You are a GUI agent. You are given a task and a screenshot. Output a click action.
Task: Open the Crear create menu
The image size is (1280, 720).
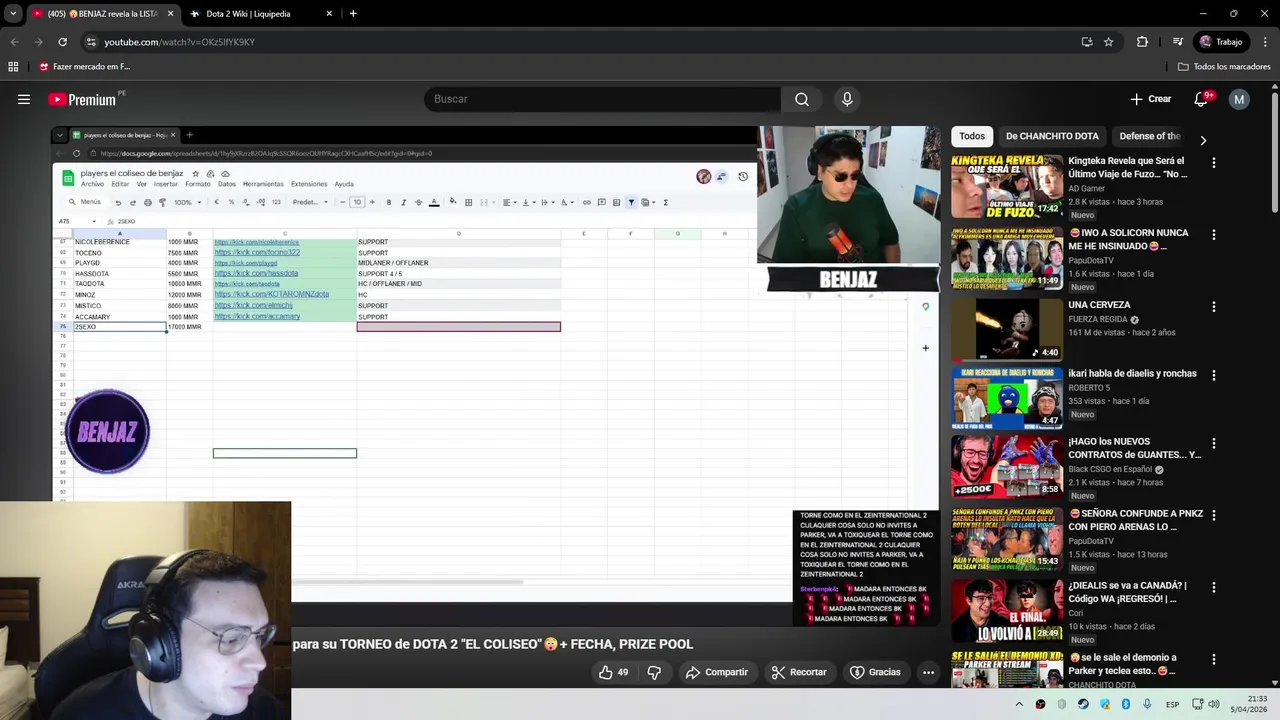point(1150,99)
